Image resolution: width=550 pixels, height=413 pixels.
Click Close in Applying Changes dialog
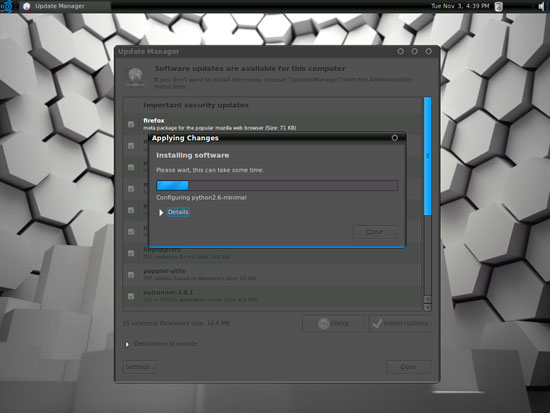(x=375, y=232)
